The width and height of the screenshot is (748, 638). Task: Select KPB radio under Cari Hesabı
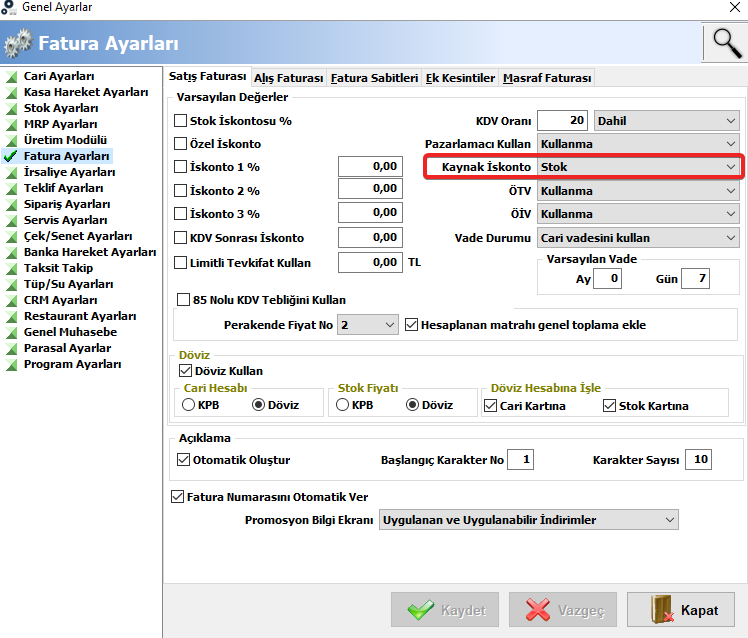click(x=188, y=405)
